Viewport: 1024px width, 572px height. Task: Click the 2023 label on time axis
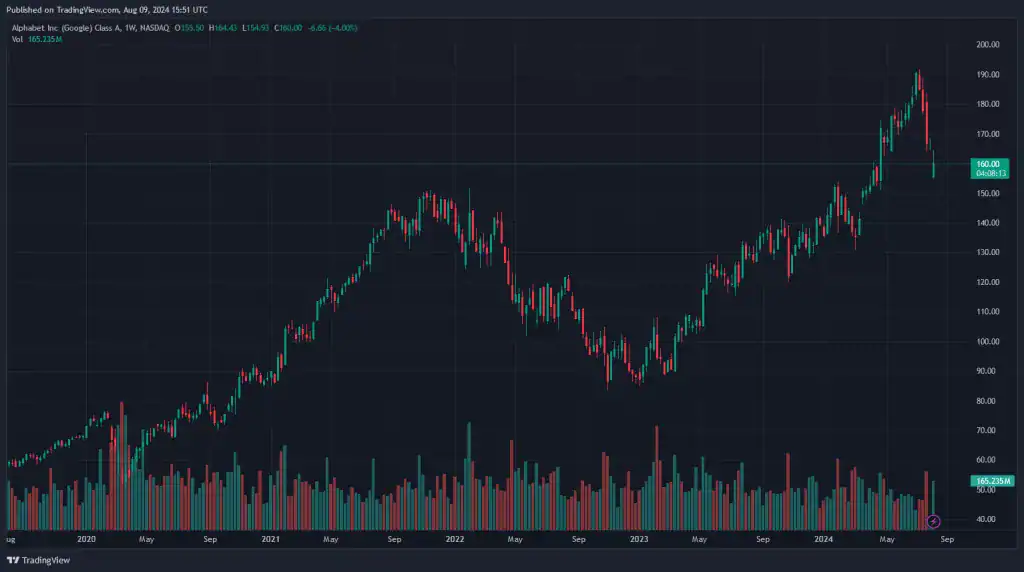pyautogui.click(x=639, y=539)
